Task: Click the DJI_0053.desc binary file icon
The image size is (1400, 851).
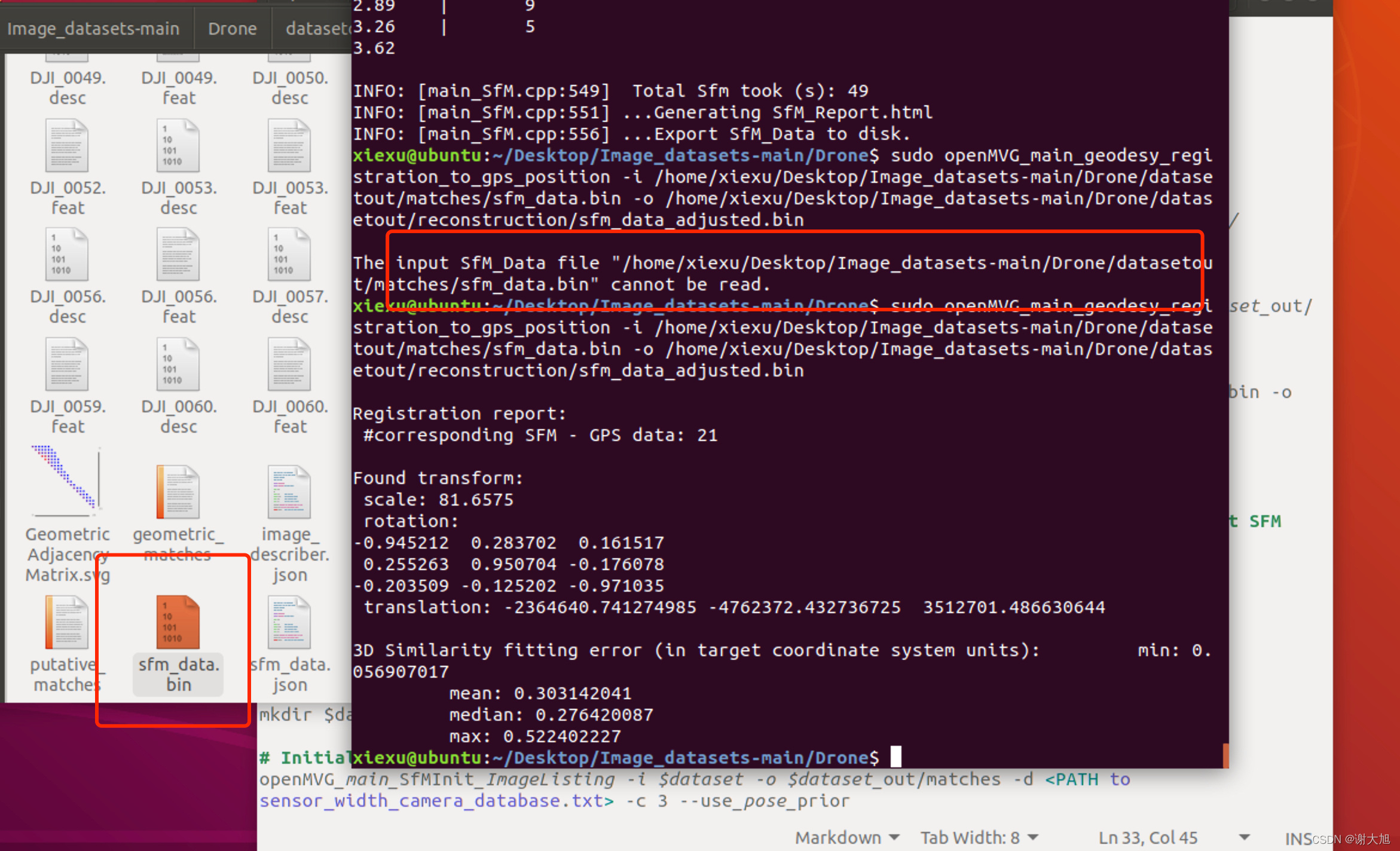Action: click(x=178, y=146)
